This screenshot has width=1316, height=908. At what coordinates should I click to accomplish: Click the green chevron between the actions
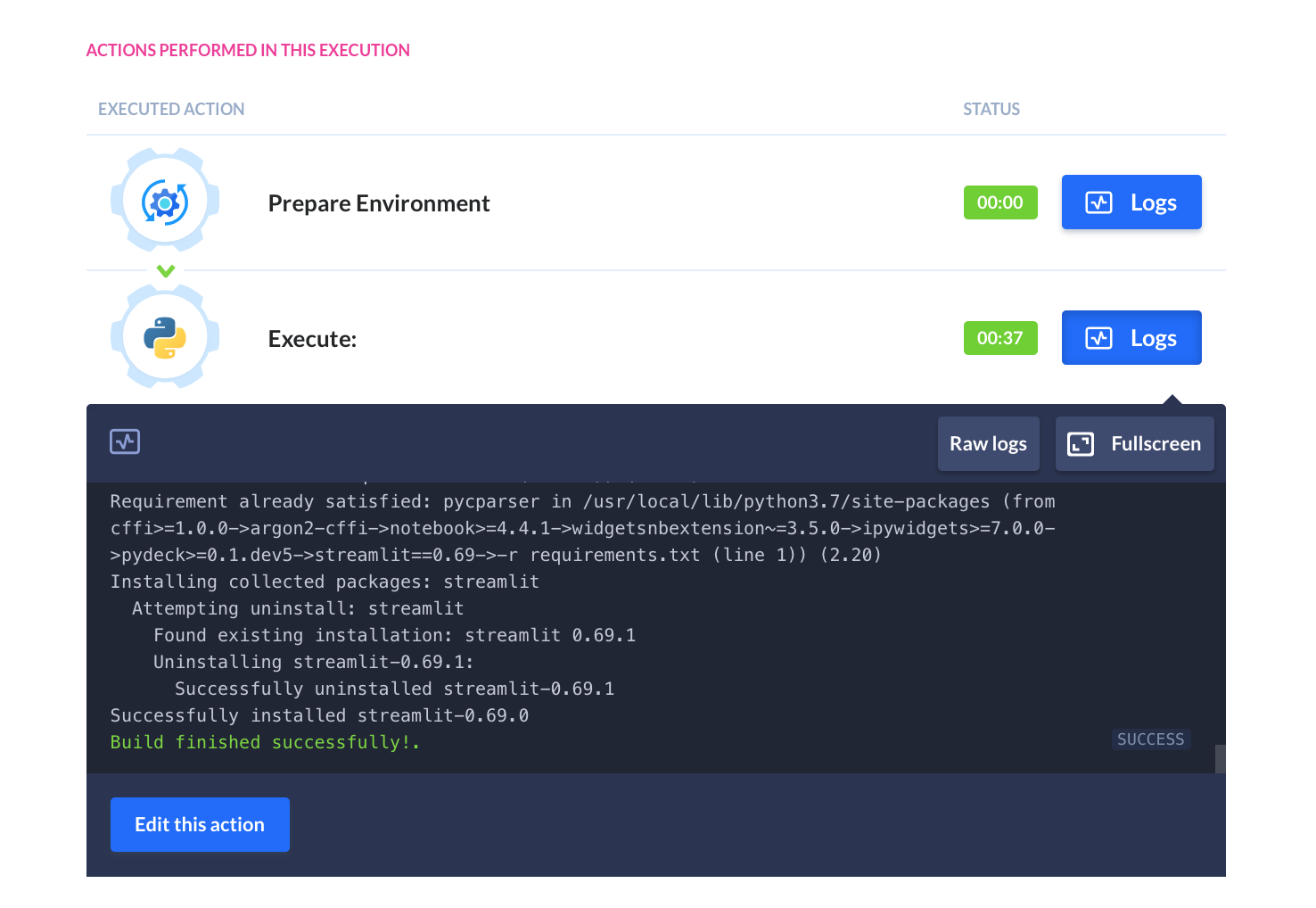coord(166,270)
